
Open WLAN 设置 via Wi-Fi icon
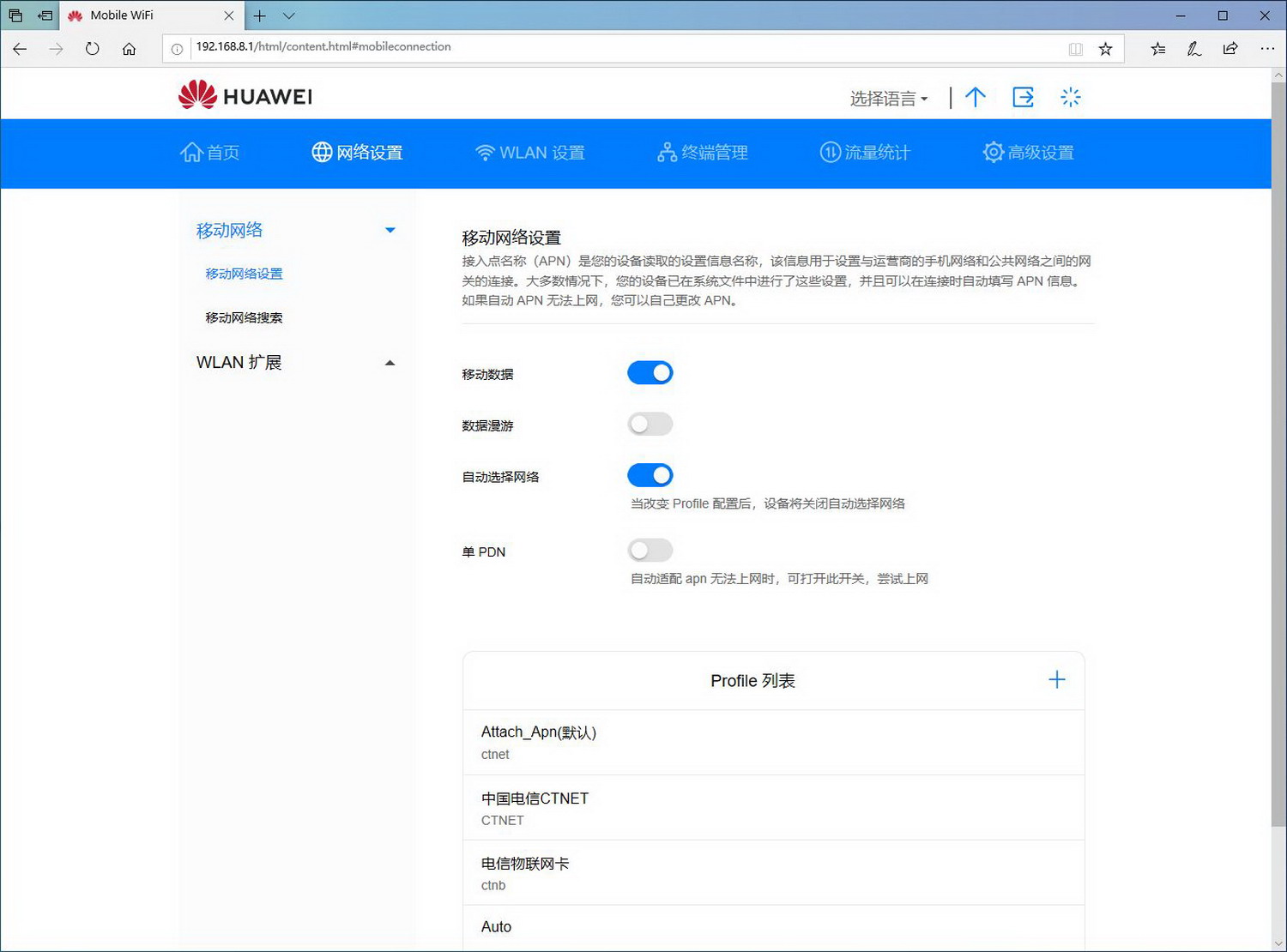pyautogui.click(x=486, y=152)
